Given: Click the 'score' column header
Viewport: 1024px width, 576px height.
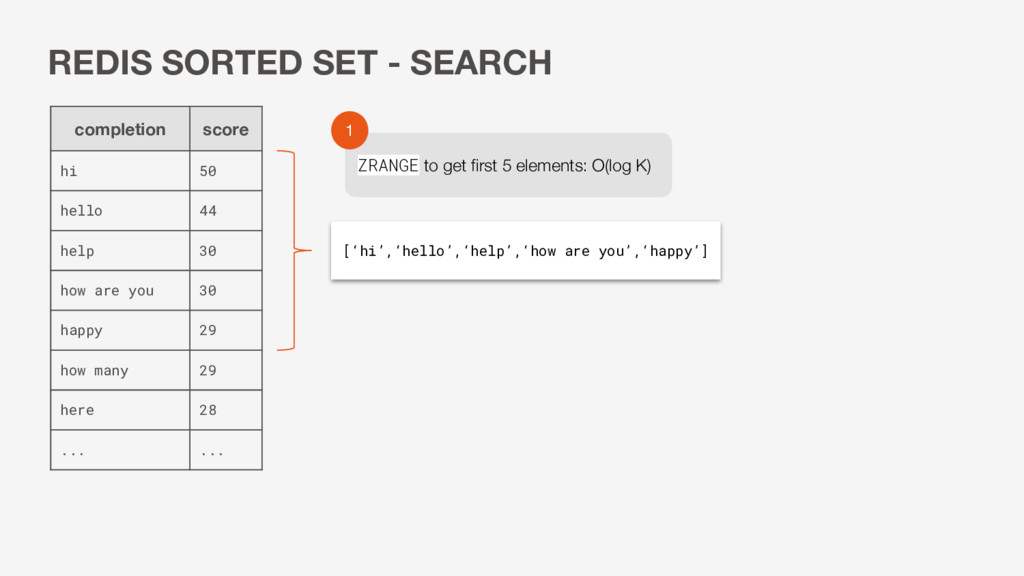Looking at the screenshot, I should pos(226,129).
